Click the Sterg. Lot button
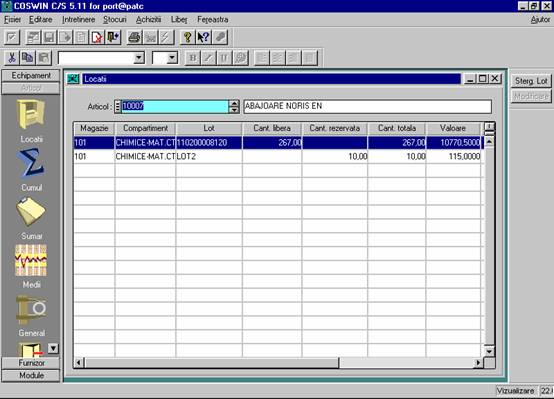Image resolution: width=554 pixels, height=399 pixels. (531, 81)
